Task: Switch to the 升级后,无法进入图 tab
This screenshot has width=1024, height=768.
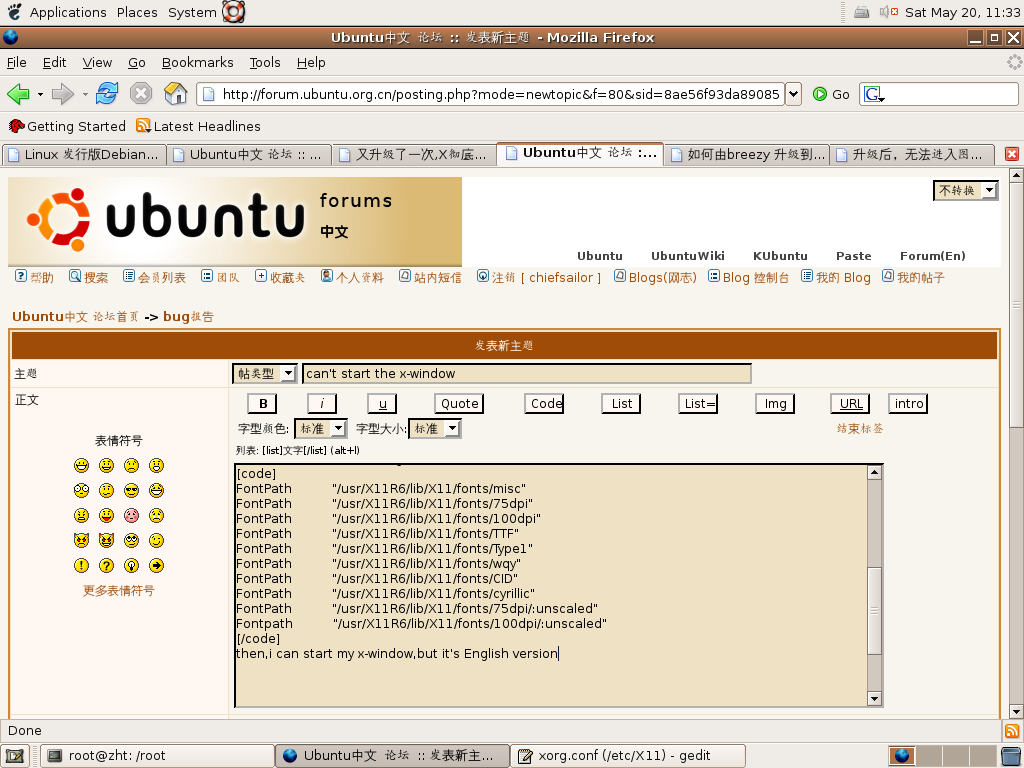Action: [913, 155]
